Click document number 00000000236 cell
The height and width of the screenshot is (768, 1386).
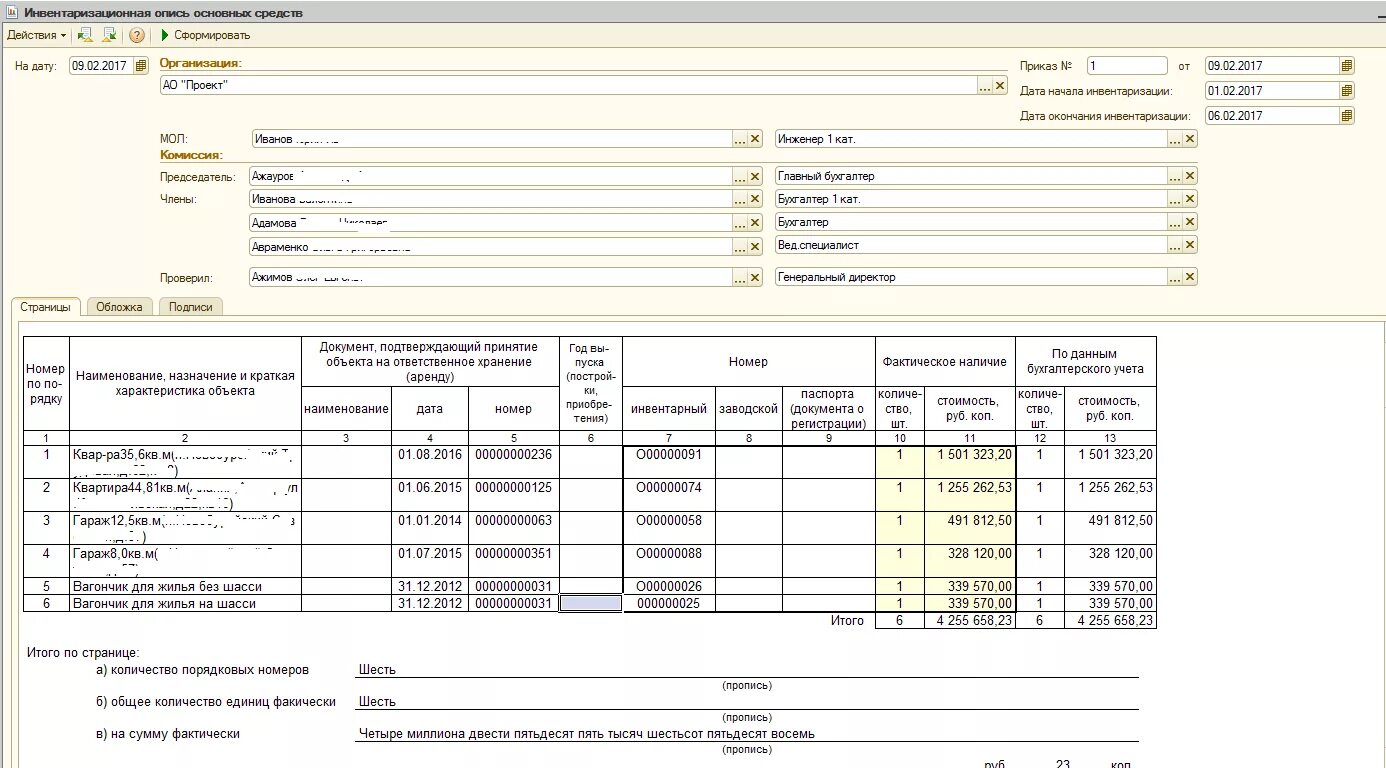pos(514,462)
